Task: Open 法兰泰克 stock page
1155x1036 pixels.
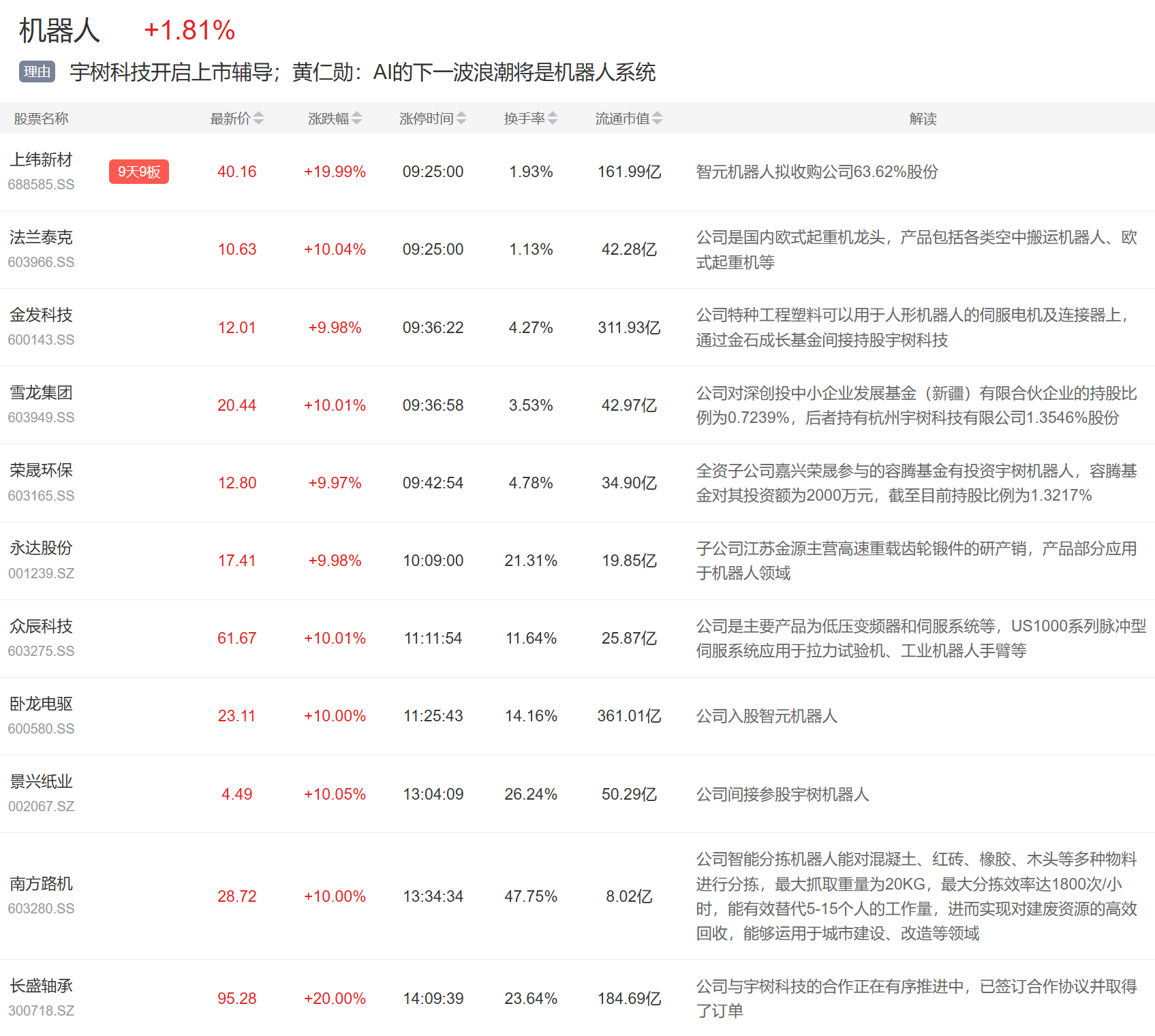Action: click(41, 238)
